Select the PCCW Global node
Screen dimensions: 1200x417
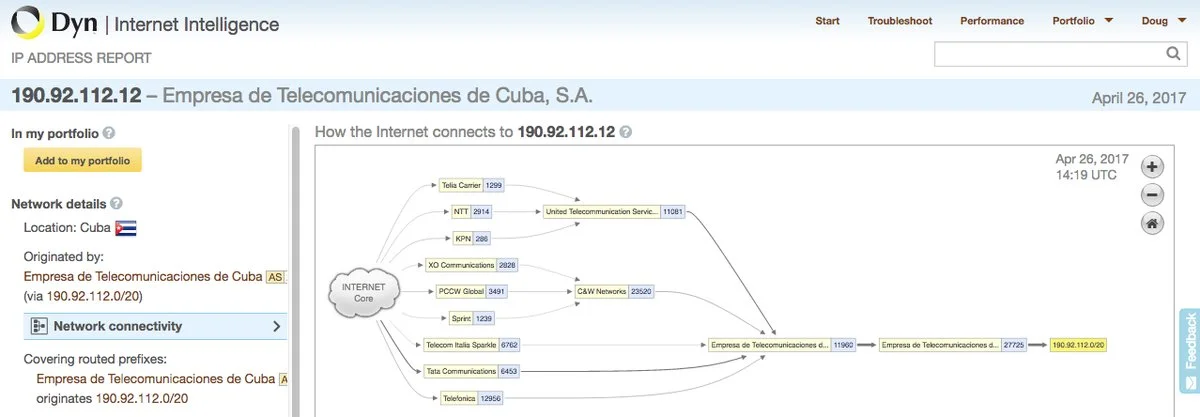(472, 292)
